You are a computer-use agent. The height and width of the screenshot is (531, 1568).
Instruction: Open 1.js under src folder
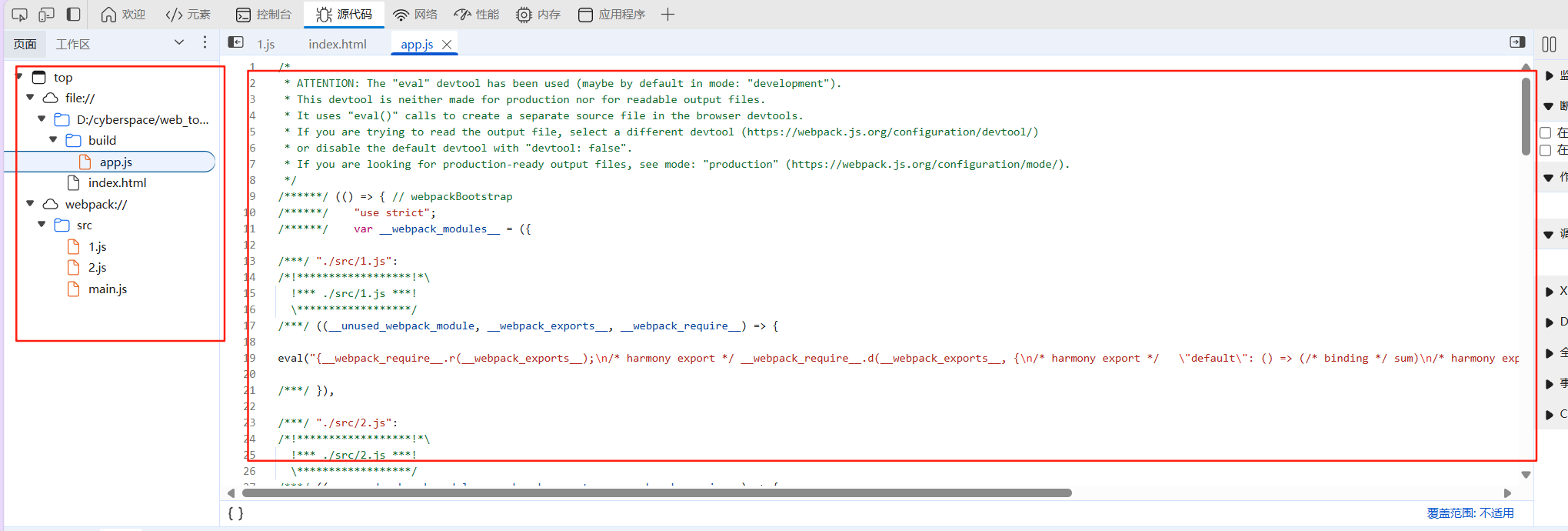point(97,246)
